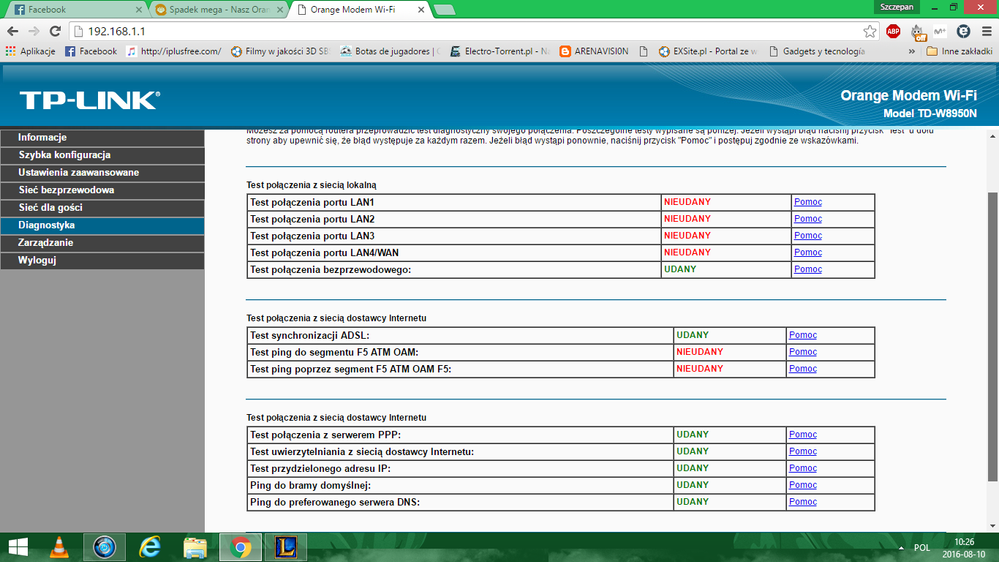
Task: Open the Informacje menu in the sidebar
Action: click(42, 137)
